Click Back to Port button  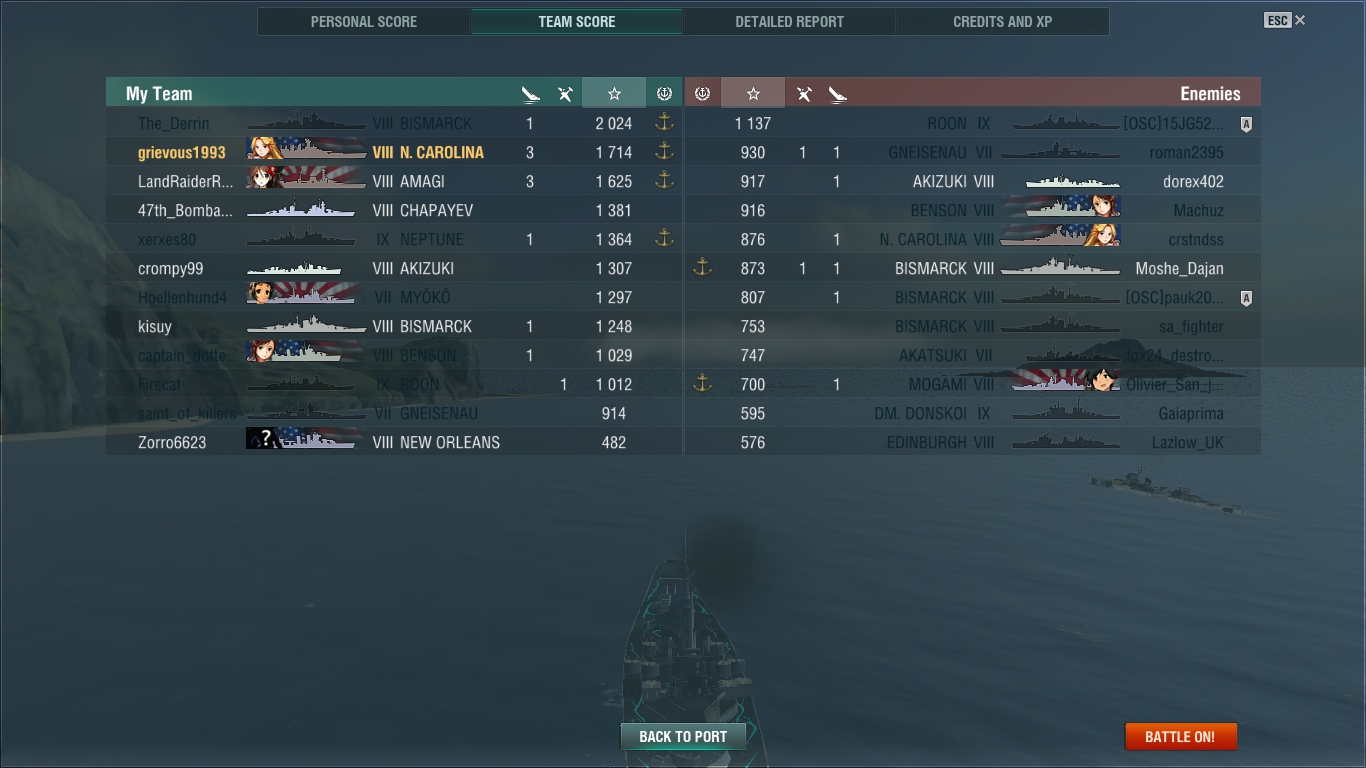(x=683, y=737)
